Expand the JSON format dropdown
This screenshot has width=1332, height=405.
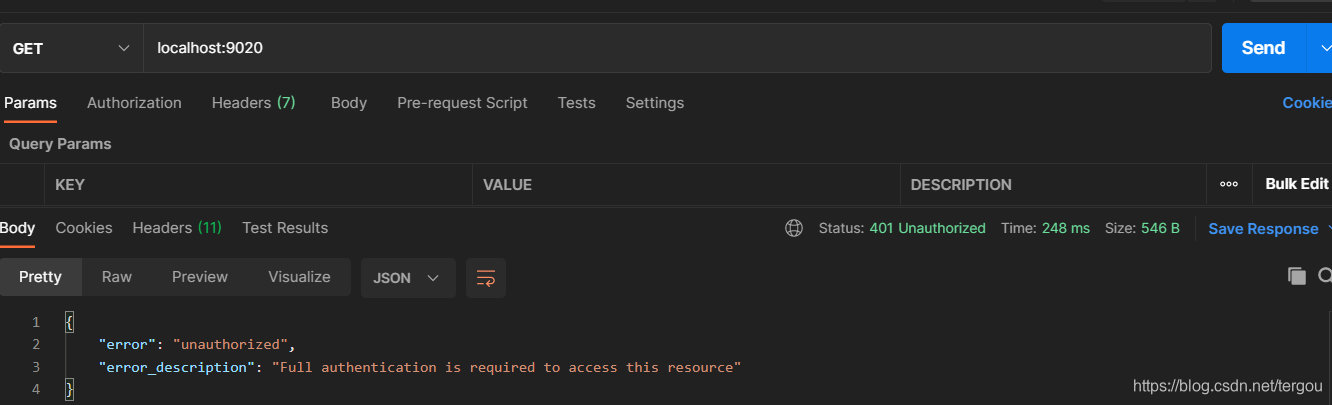point(408,278)
